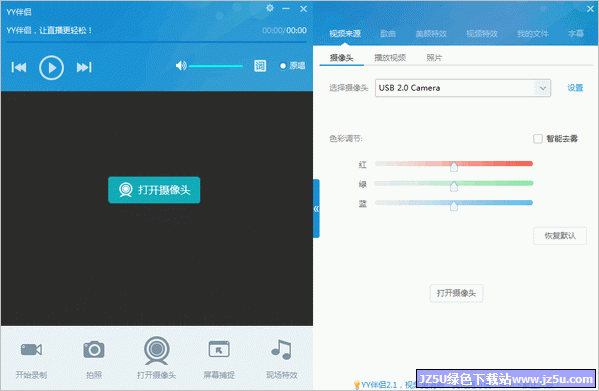The image size is (599, 391).
Task: Collapse the right panel with the « handle
Action: tap(316, 208)
